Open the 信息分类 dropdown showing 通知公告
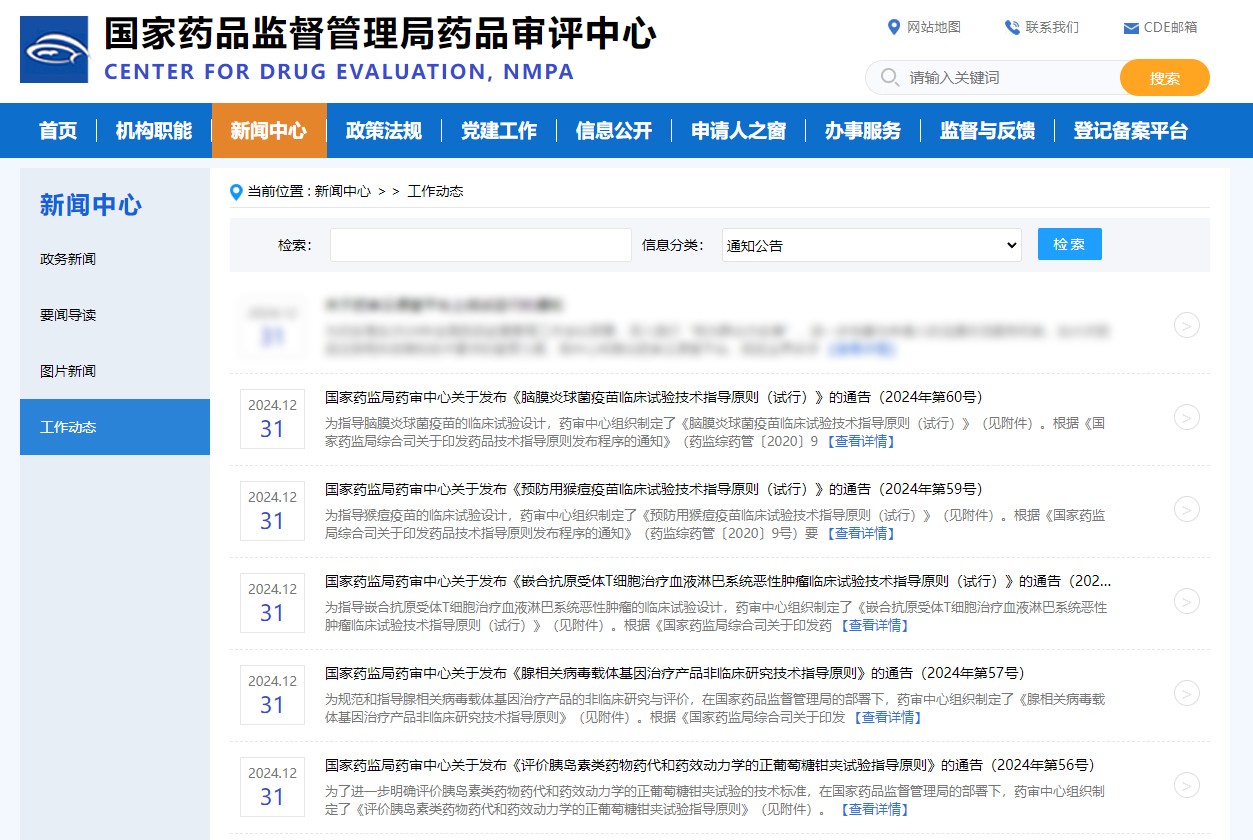 coord(870,244)
